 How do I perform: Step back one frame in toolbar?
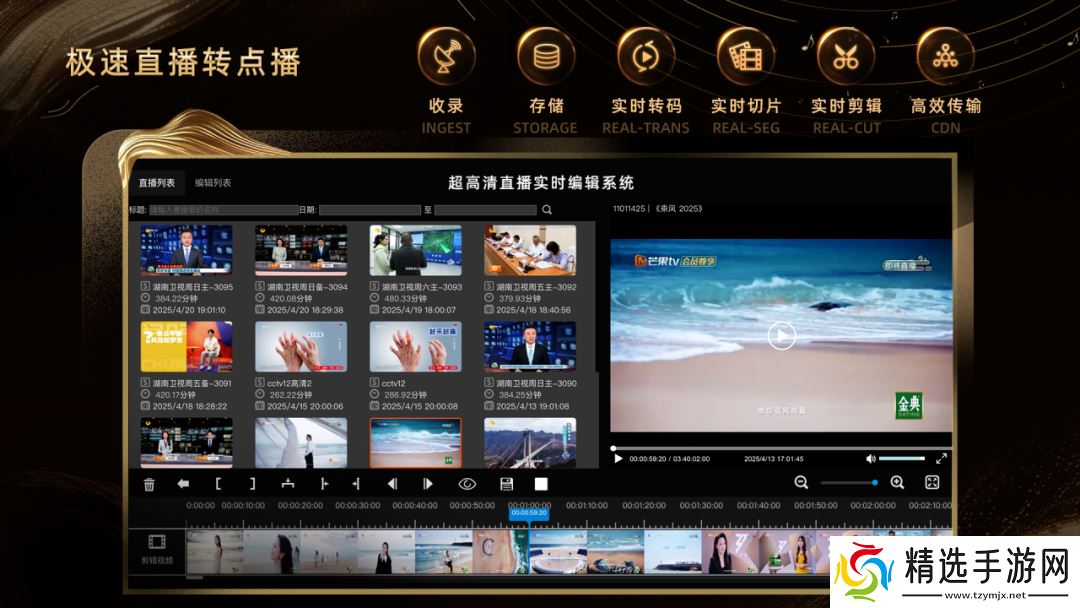[x=392, y=484]
